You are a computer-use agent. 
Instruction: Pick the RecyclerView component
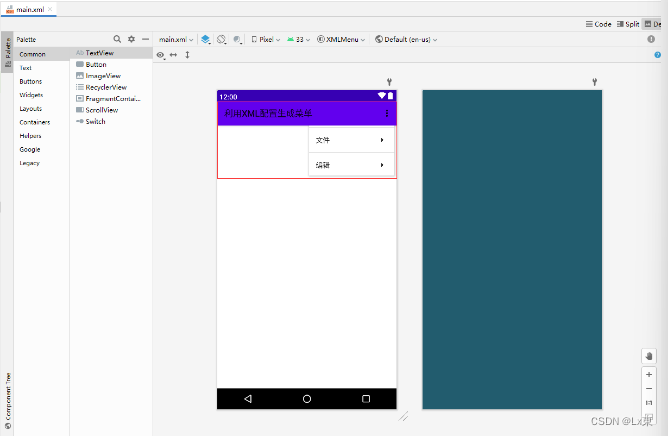click(x=112, y=87)
